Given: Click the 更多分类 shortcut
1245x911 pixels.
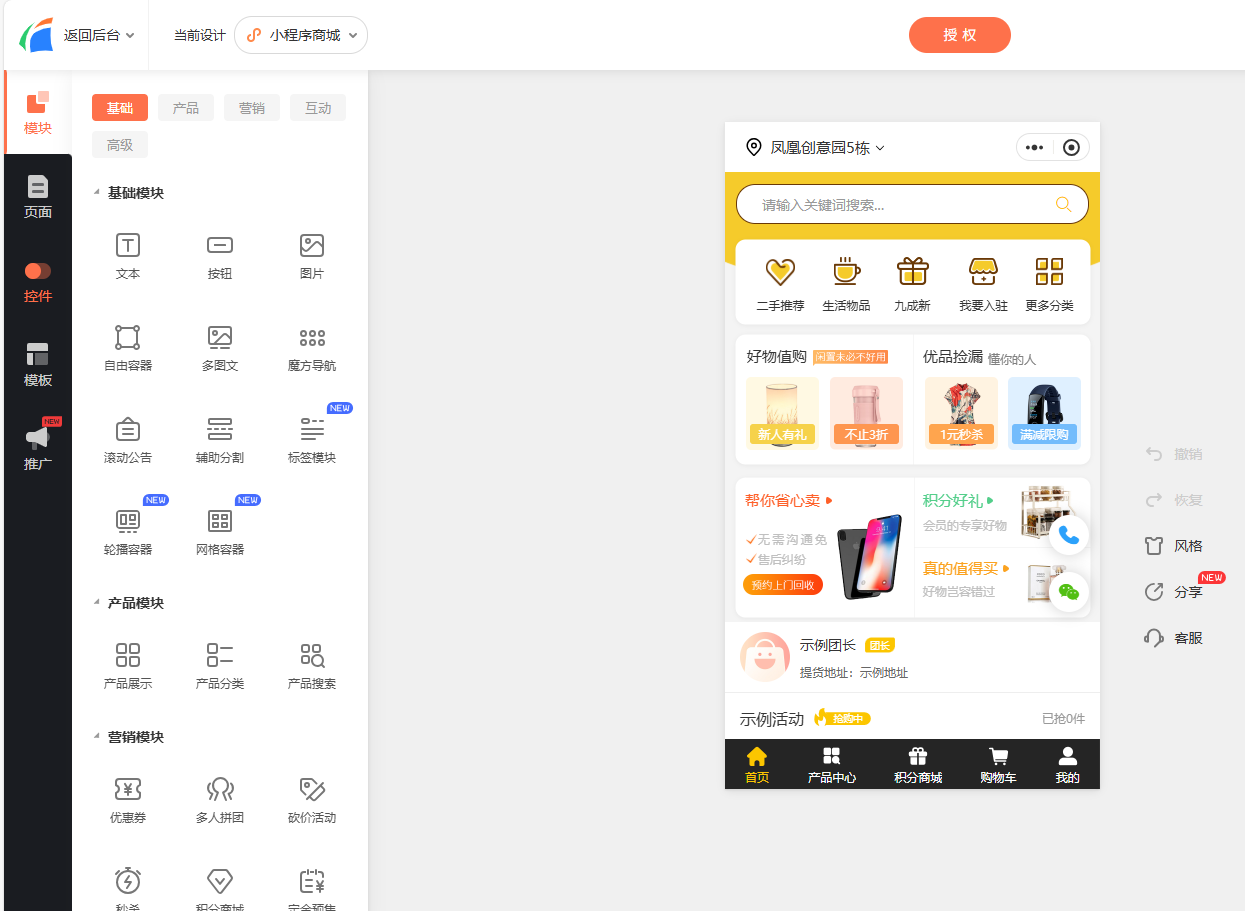Looking at the screenshot, I should [x=1049, y=284].
